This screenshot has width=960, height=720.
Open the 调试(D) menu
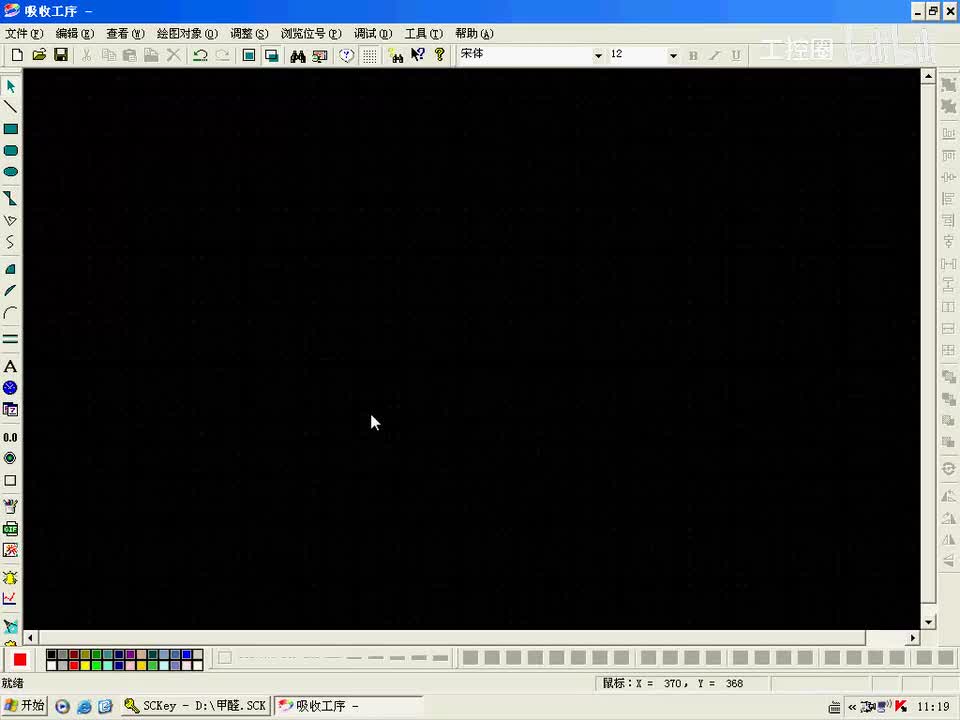[x=373, y=34]
